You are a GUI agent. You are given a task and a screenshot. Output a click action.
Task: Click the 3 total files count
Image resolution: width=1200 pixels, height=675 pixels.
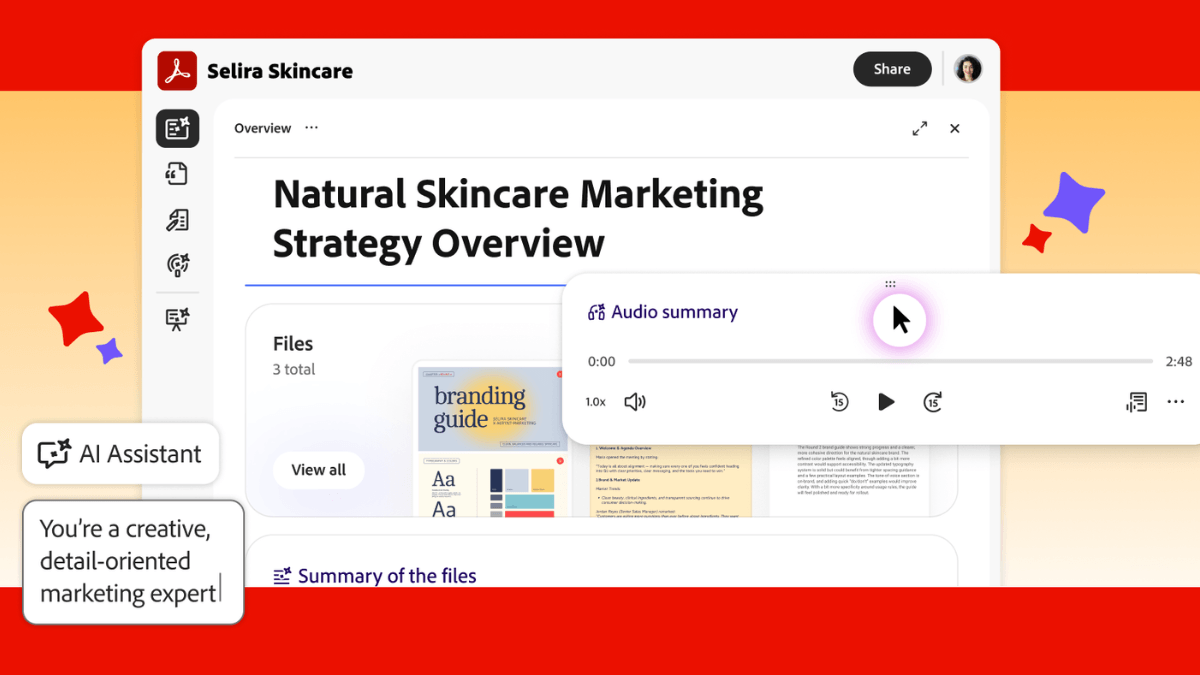[x=294, y=369]
